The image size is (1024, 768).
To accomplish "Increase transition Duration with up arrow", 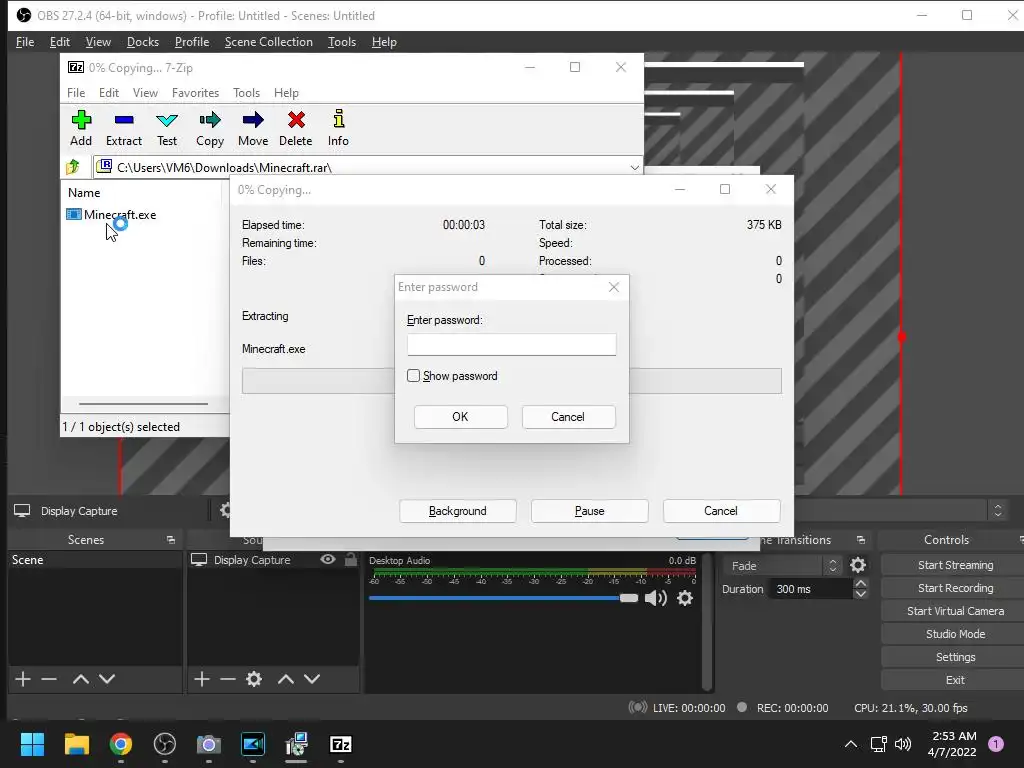I will (x=861, y=583).
